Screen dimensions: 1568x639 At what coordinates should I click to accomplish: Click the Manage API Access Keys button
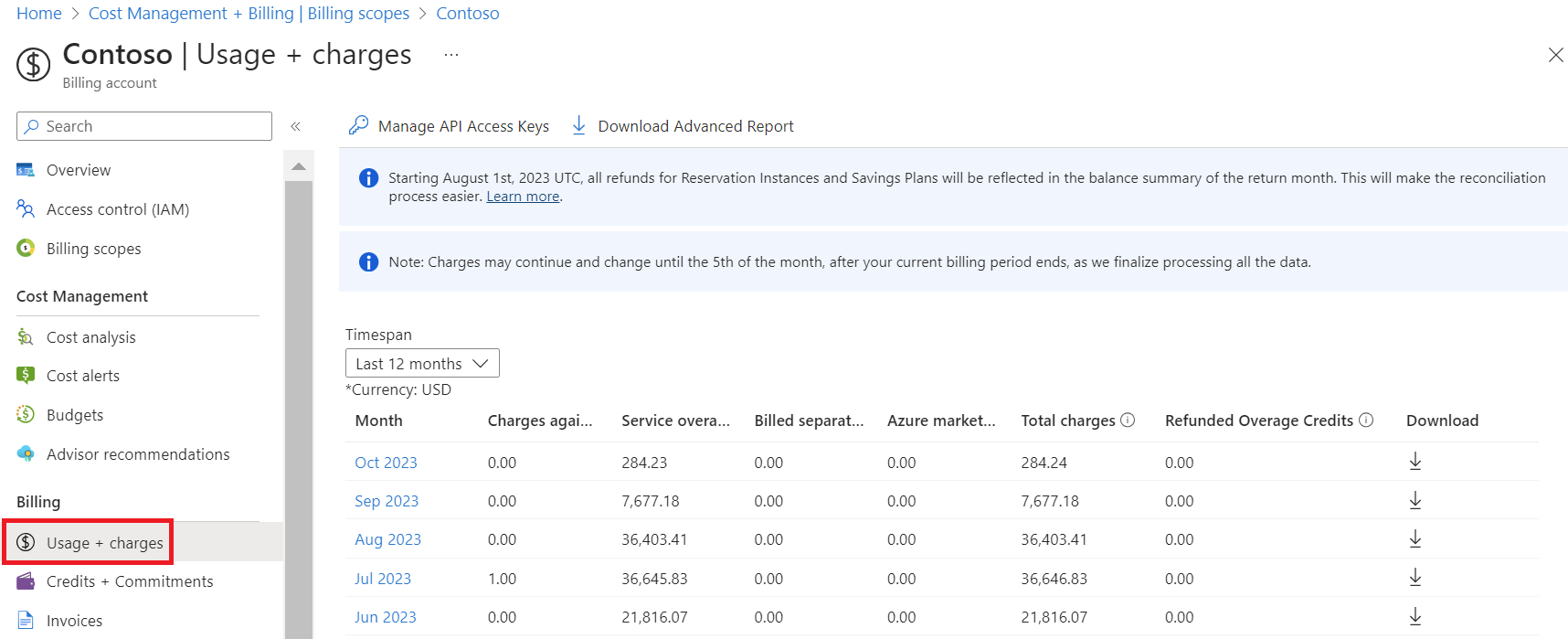click(x=450, y=126)
